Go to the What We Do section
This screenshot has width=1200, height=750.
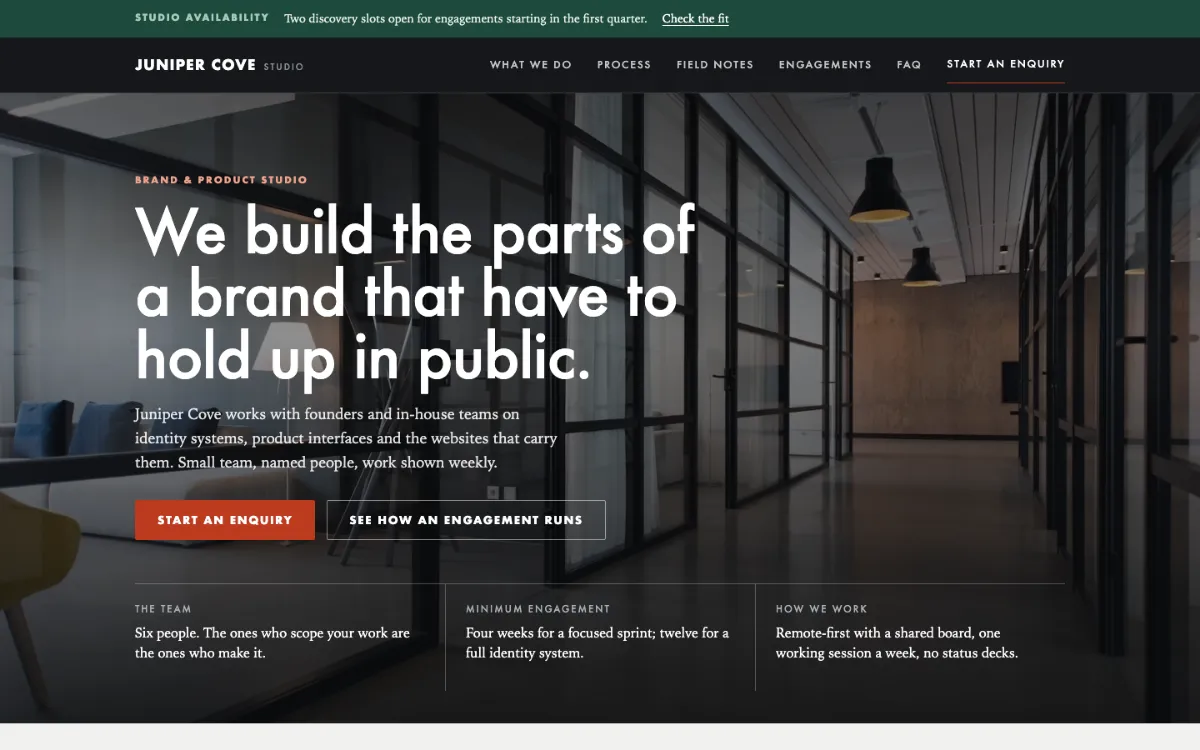[530, 65]
